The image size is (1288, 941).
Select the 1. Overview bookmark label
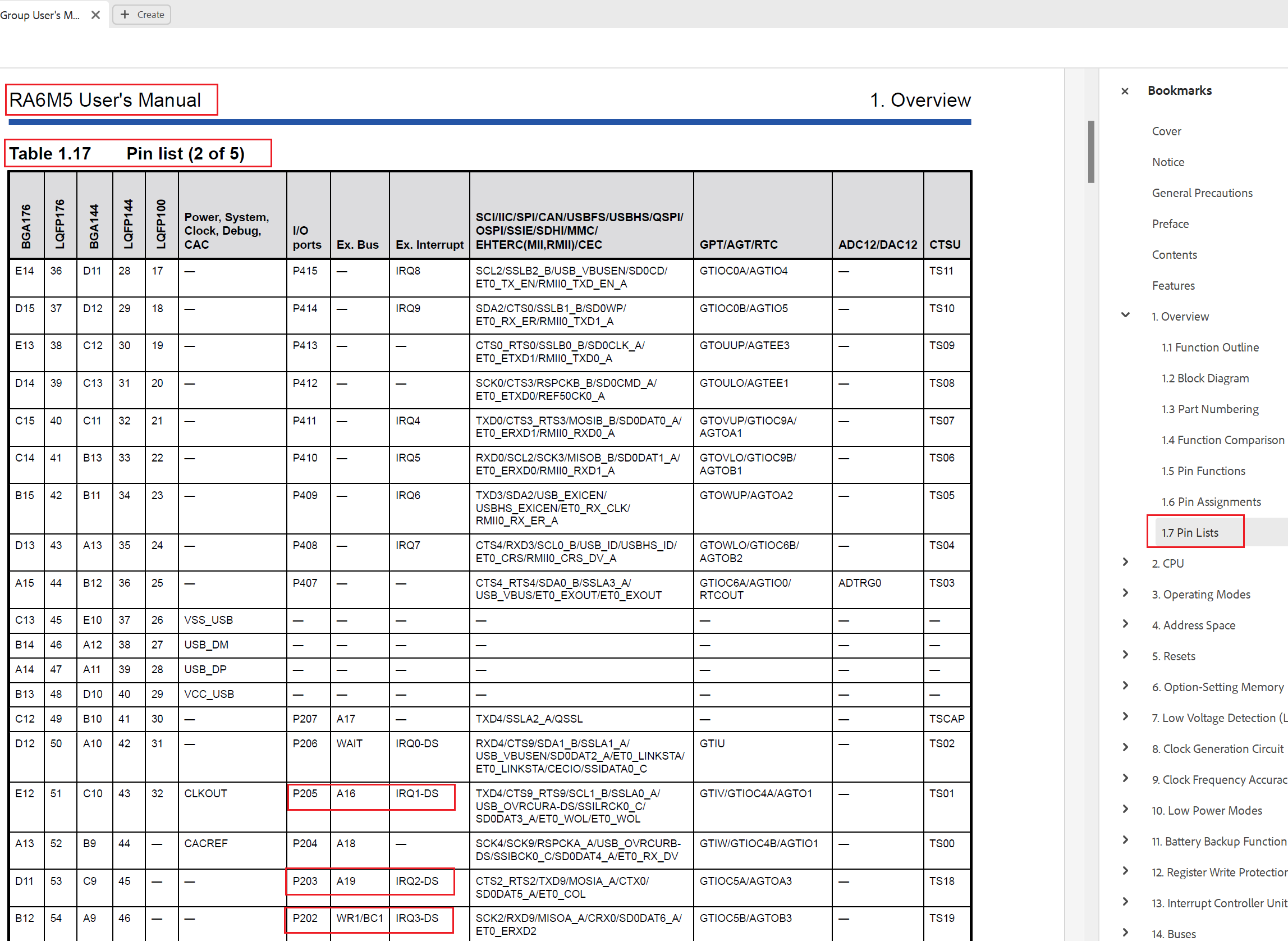pos(1180,317)
